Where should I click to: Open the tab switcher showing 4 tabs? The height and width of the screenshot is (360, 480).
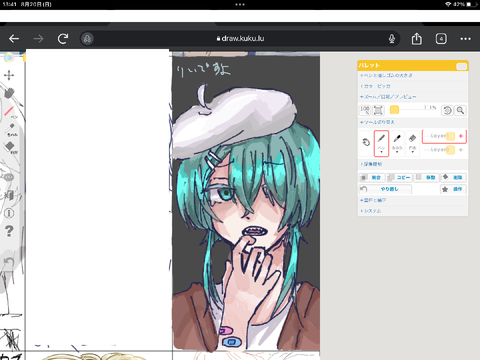(441, 39)
